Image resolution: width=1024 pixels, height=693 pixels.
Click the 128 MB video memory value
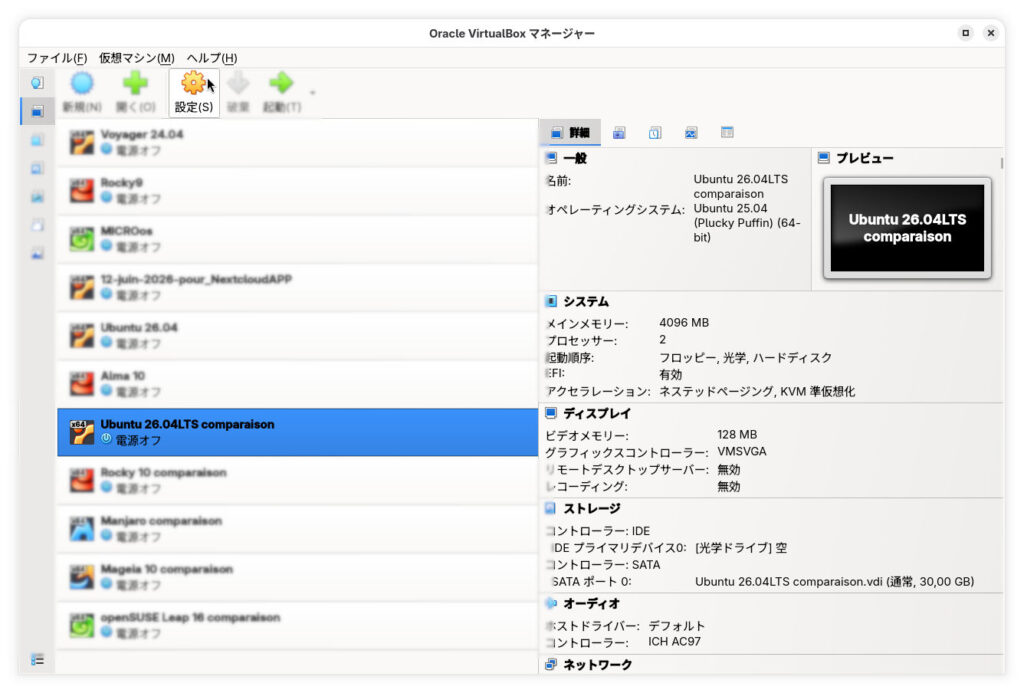coord(737,434)
